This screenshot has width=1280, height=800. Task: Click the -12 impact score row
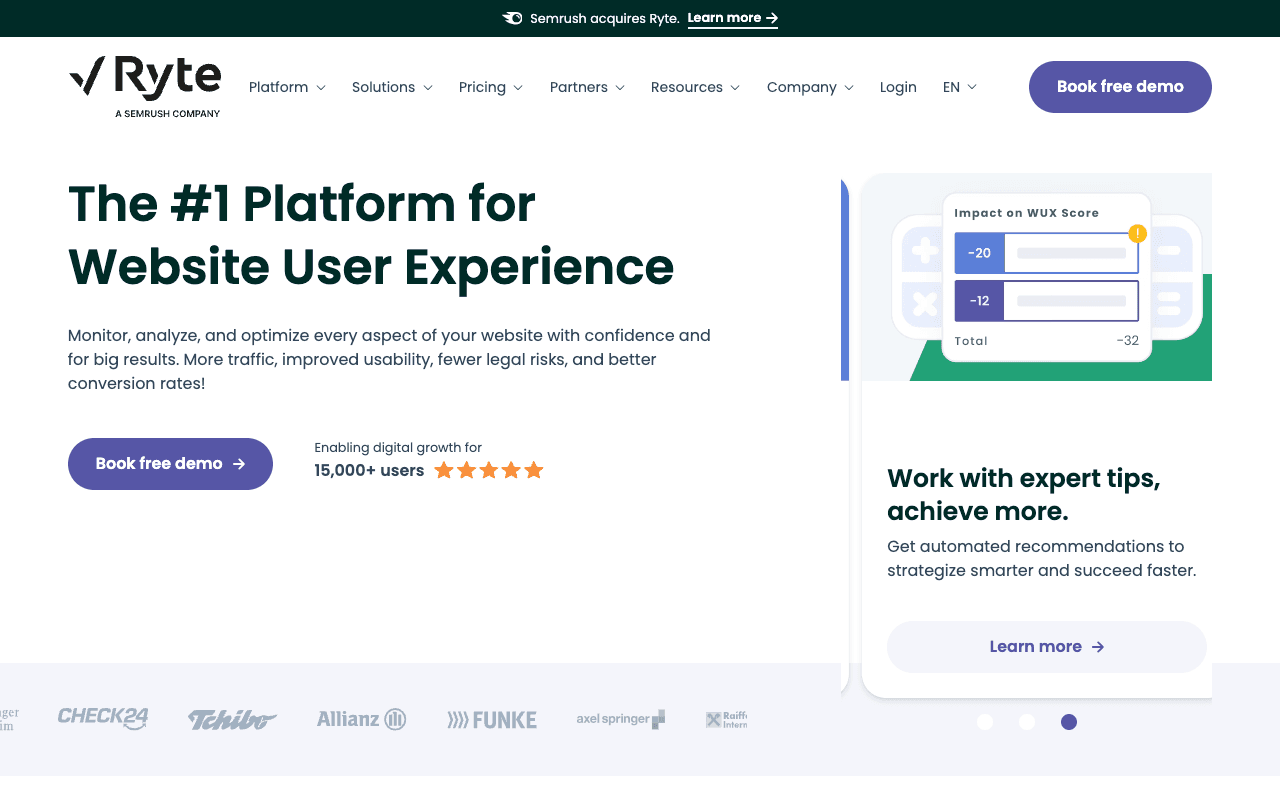(1046, 301)
